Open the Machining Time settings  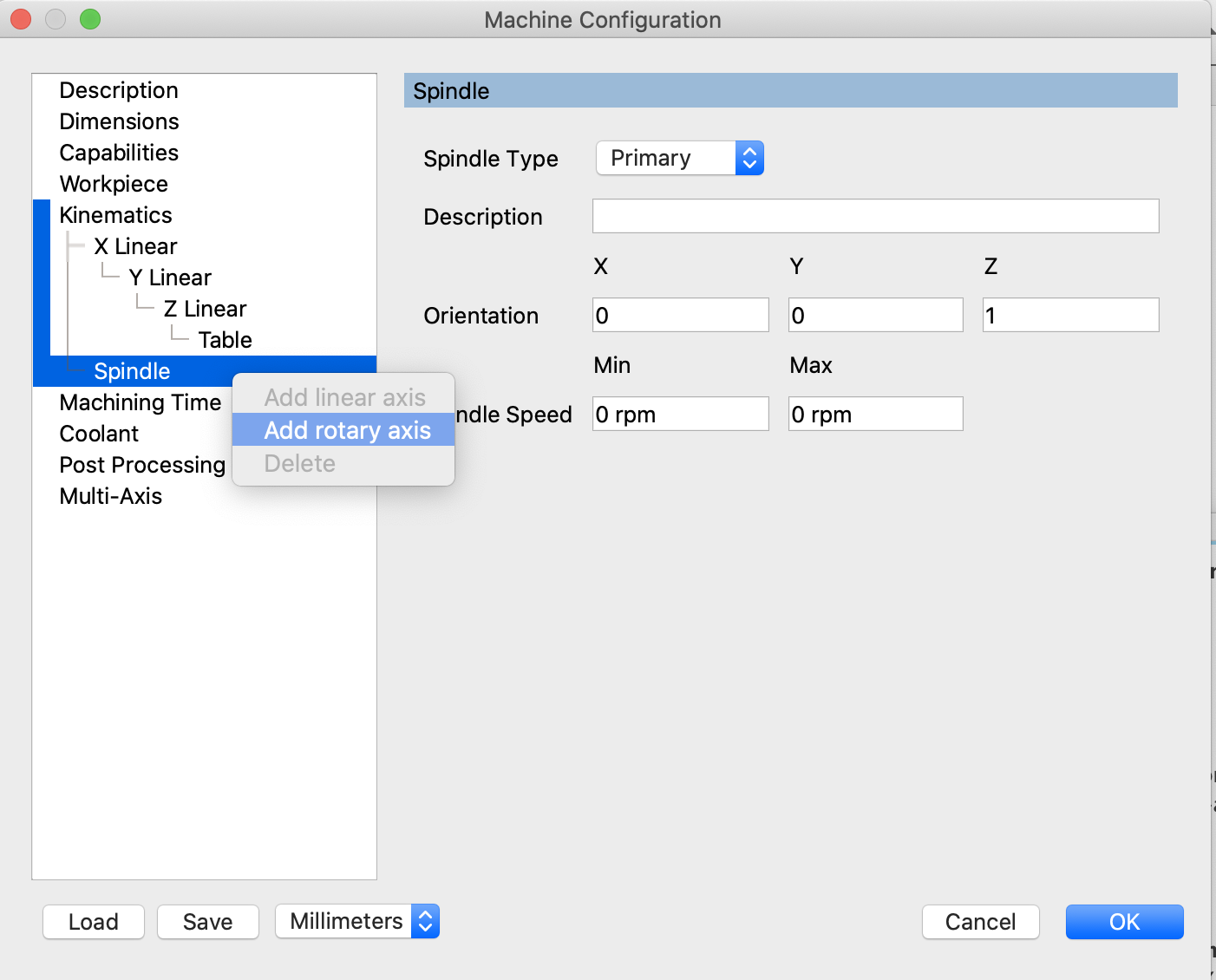[140, 402]
